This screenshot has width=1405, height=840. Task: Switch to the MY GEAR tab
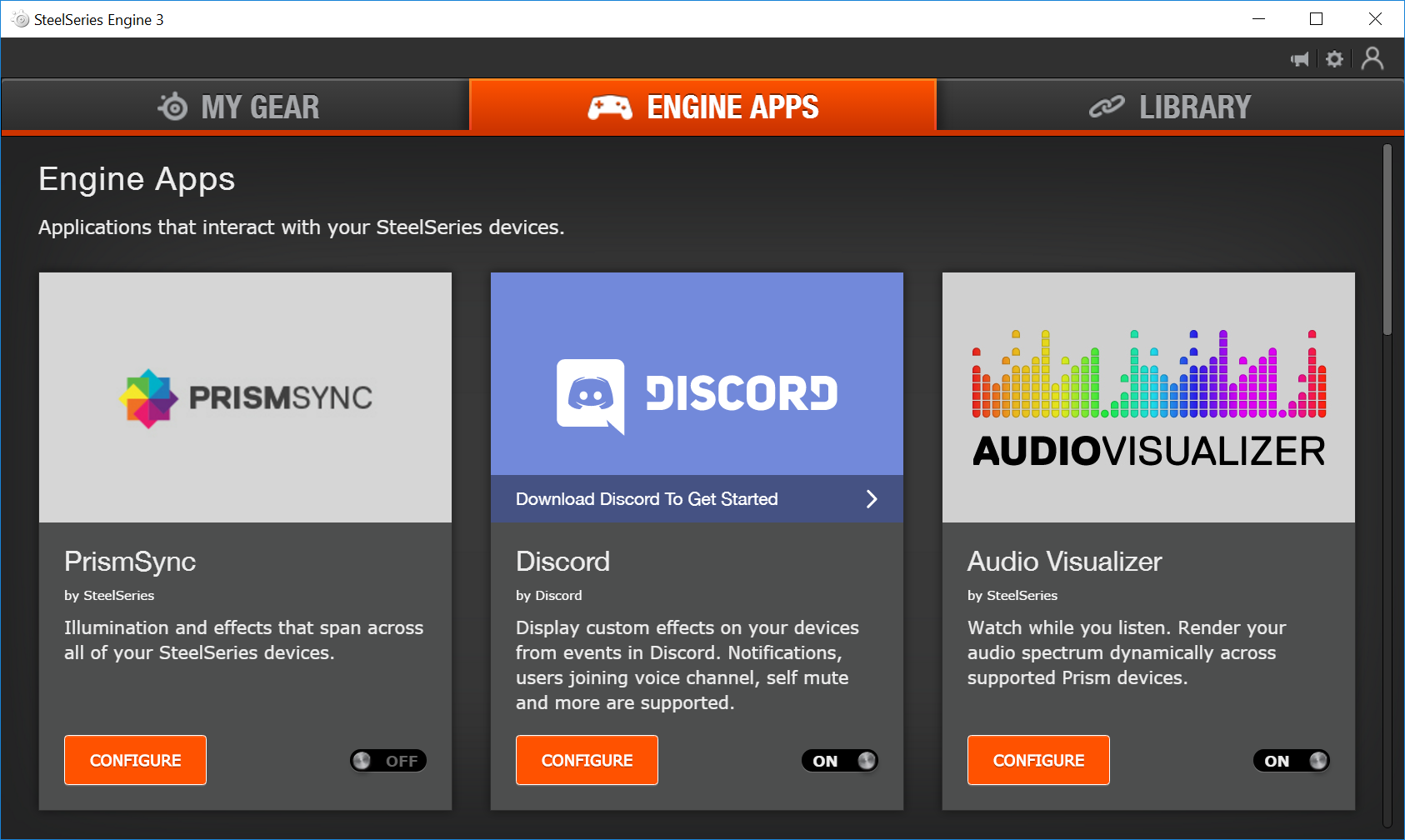click(x=235, y=107)
